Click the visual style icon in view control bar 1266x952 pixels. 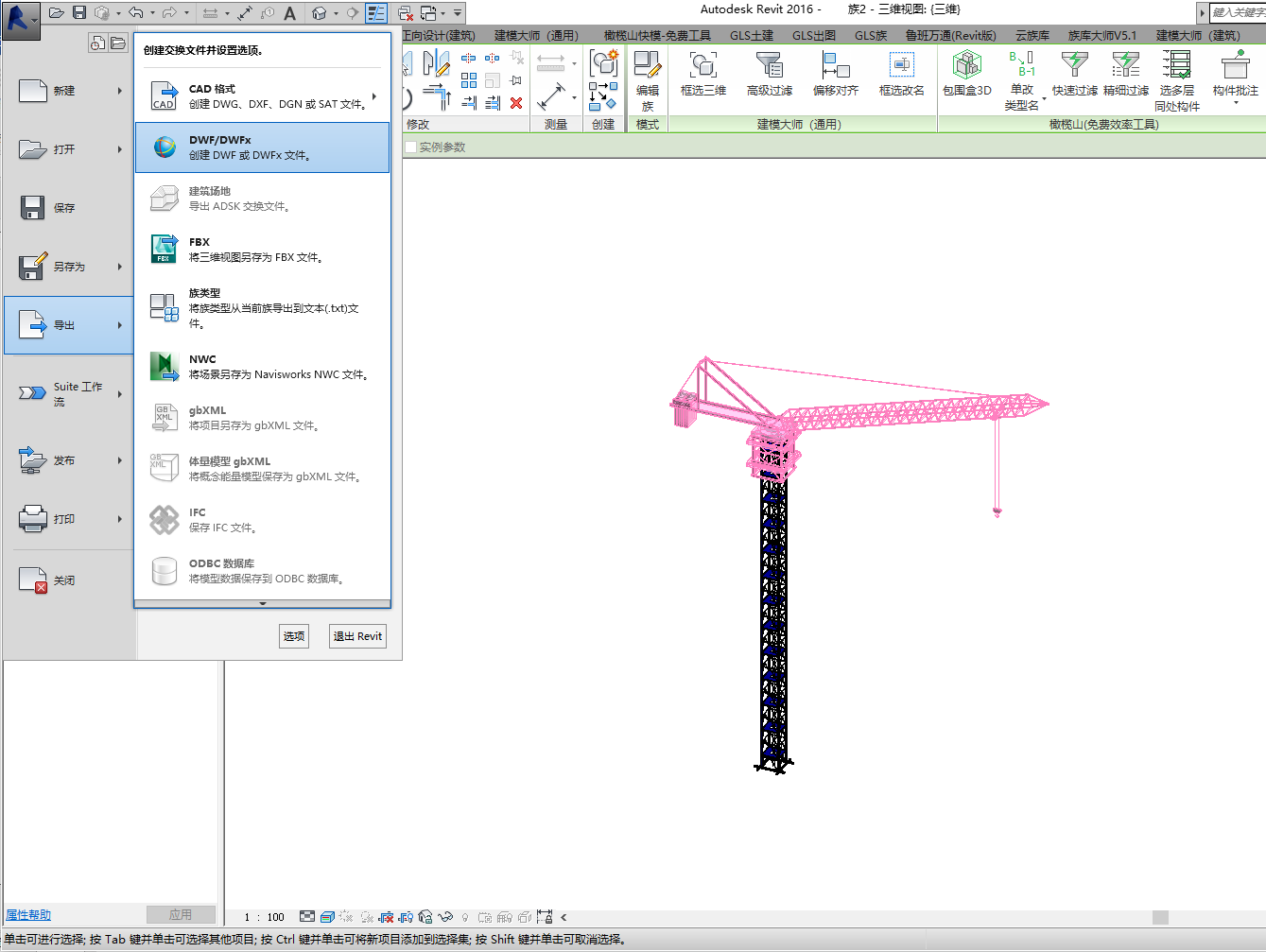click(x=327, y=917)
